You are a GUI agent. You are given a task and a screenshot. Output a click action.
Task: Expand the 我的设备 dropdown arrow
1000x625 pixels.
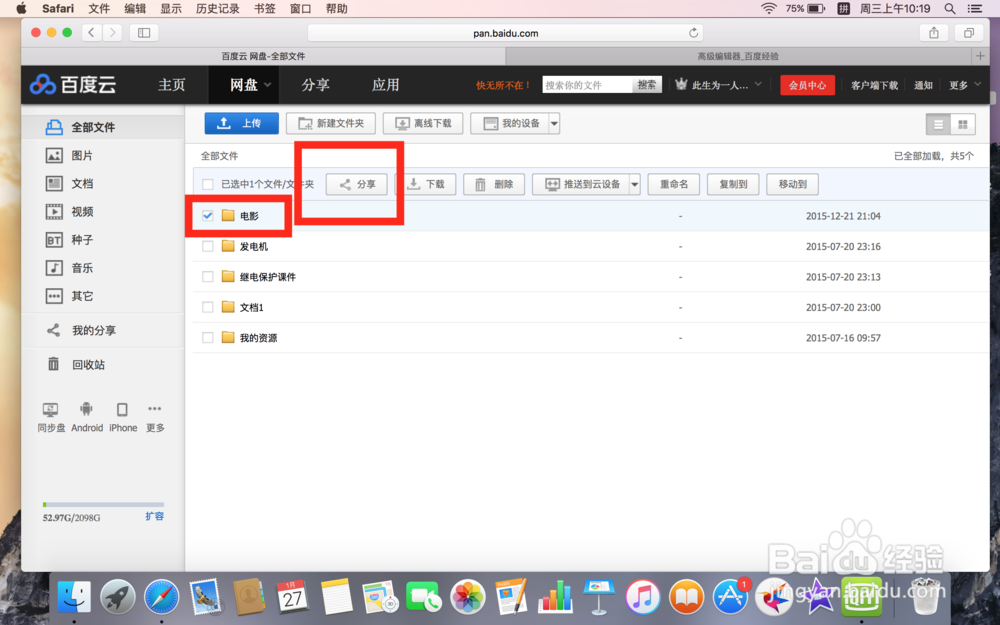click(x=553, y=123)
